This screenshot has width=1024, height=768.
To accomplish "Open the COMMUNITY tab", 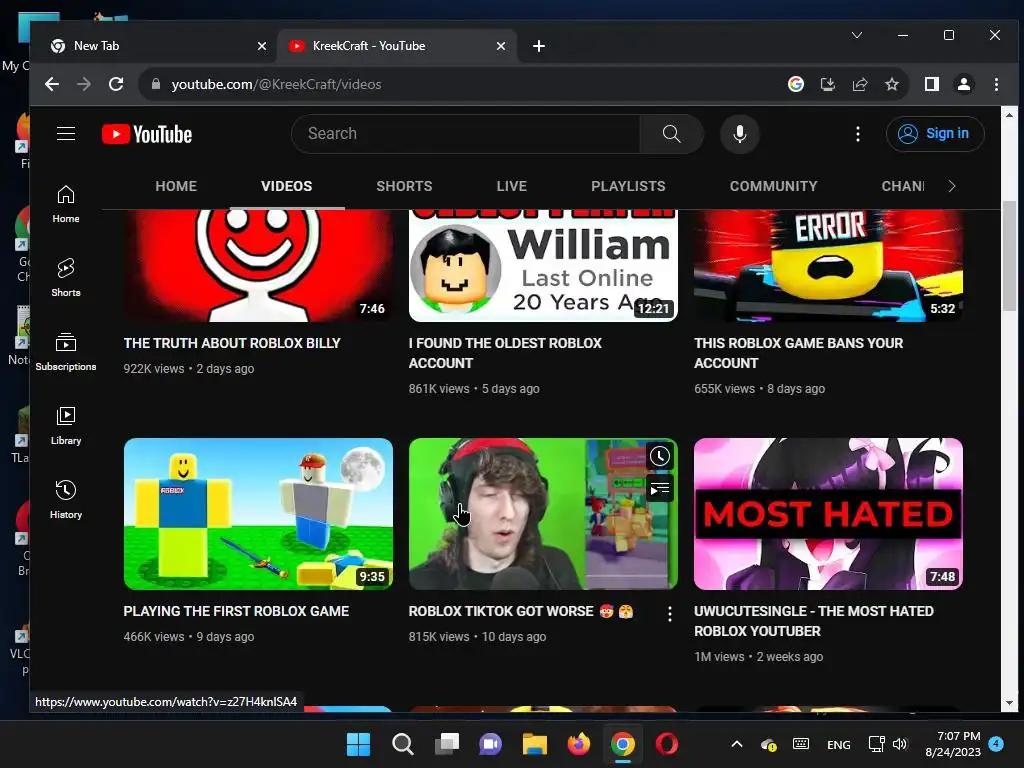I will 773,186.
